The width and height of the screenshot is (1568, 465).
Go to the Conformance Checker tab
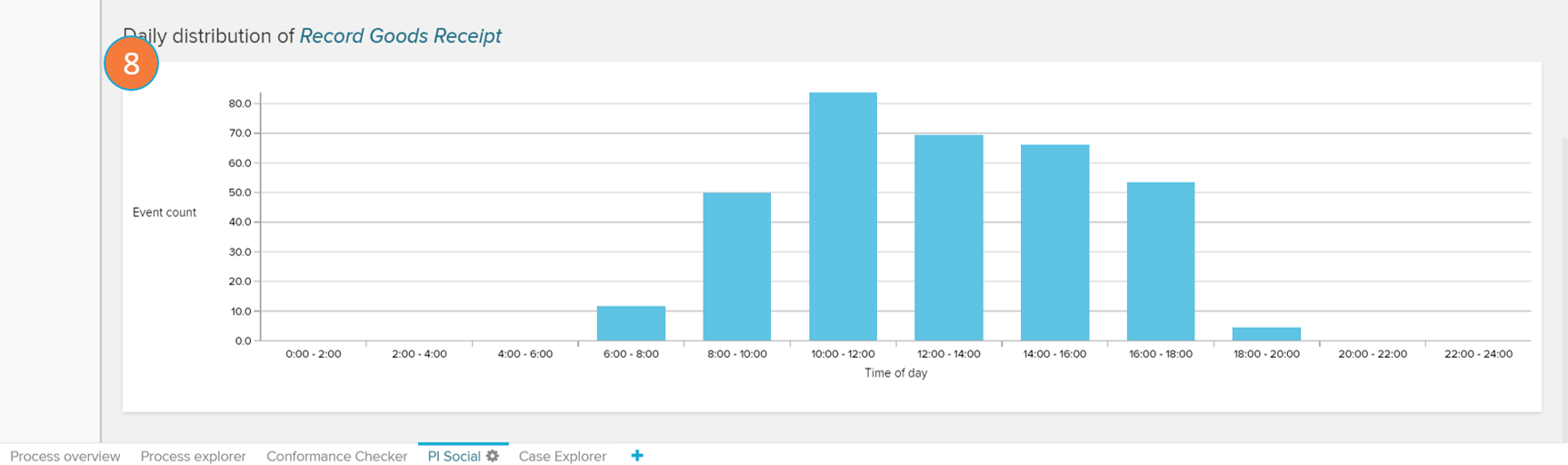tap(336, 456)
